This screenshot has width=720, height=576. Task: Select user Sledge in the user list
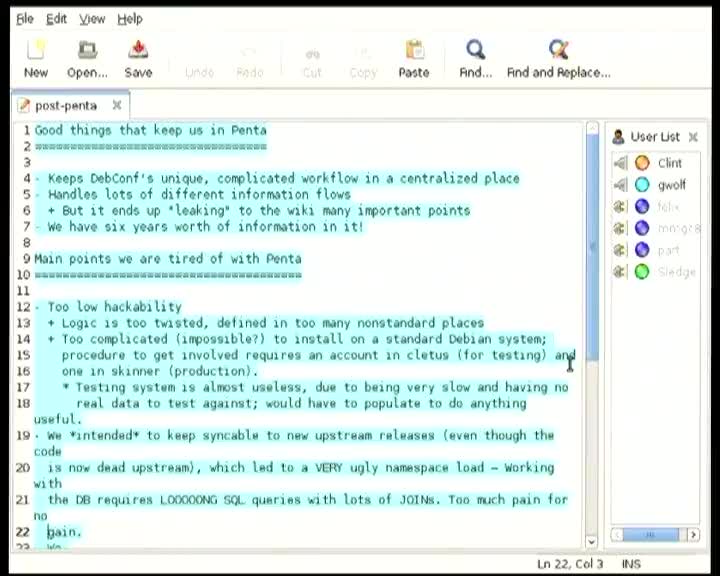[656, 272]
